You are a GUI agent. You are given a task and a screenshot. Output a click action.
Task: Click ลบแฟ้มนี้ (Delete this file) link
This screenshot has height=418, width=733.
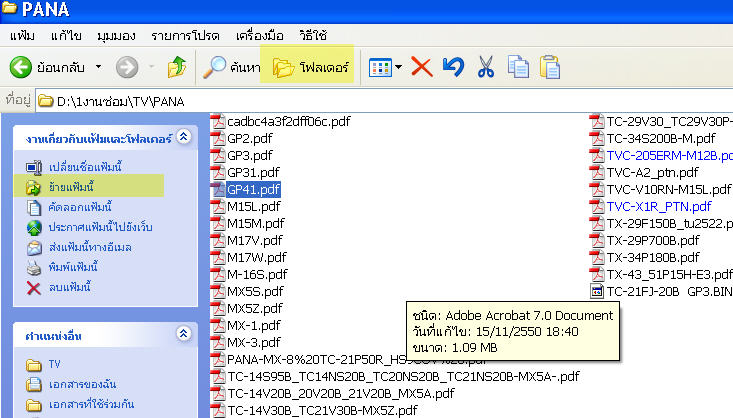point(69,287)
